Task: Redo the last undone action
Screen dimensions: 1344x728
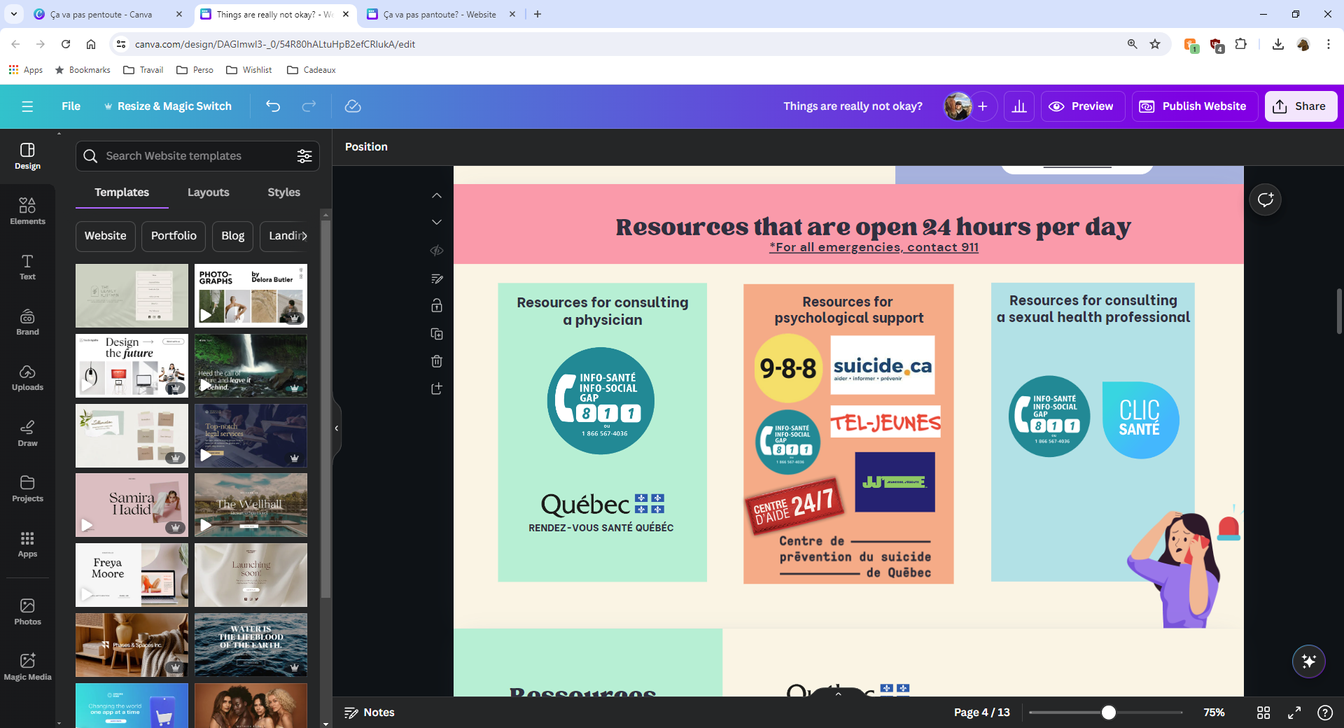Action: pos(309,106)
